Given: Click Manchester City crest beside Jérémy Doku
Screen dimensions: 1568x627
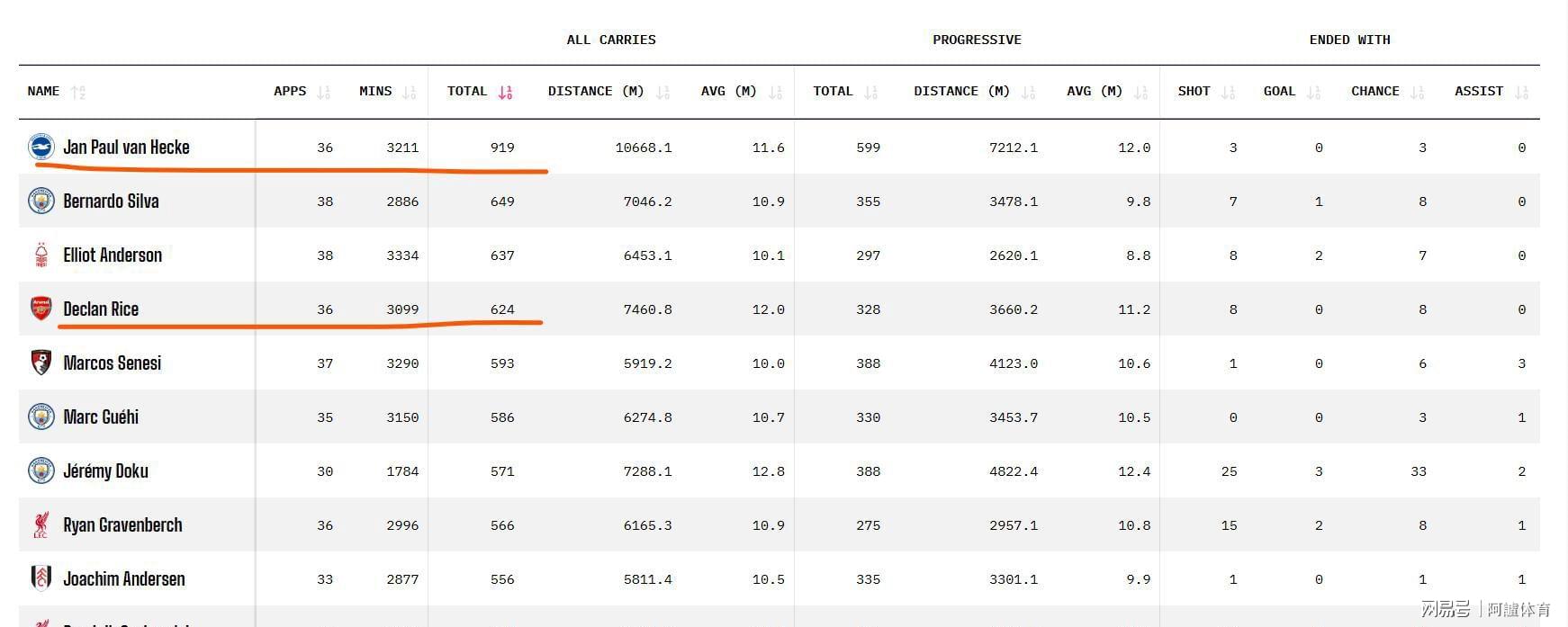Looking at the screenshot, I should [x=41, y=470].
